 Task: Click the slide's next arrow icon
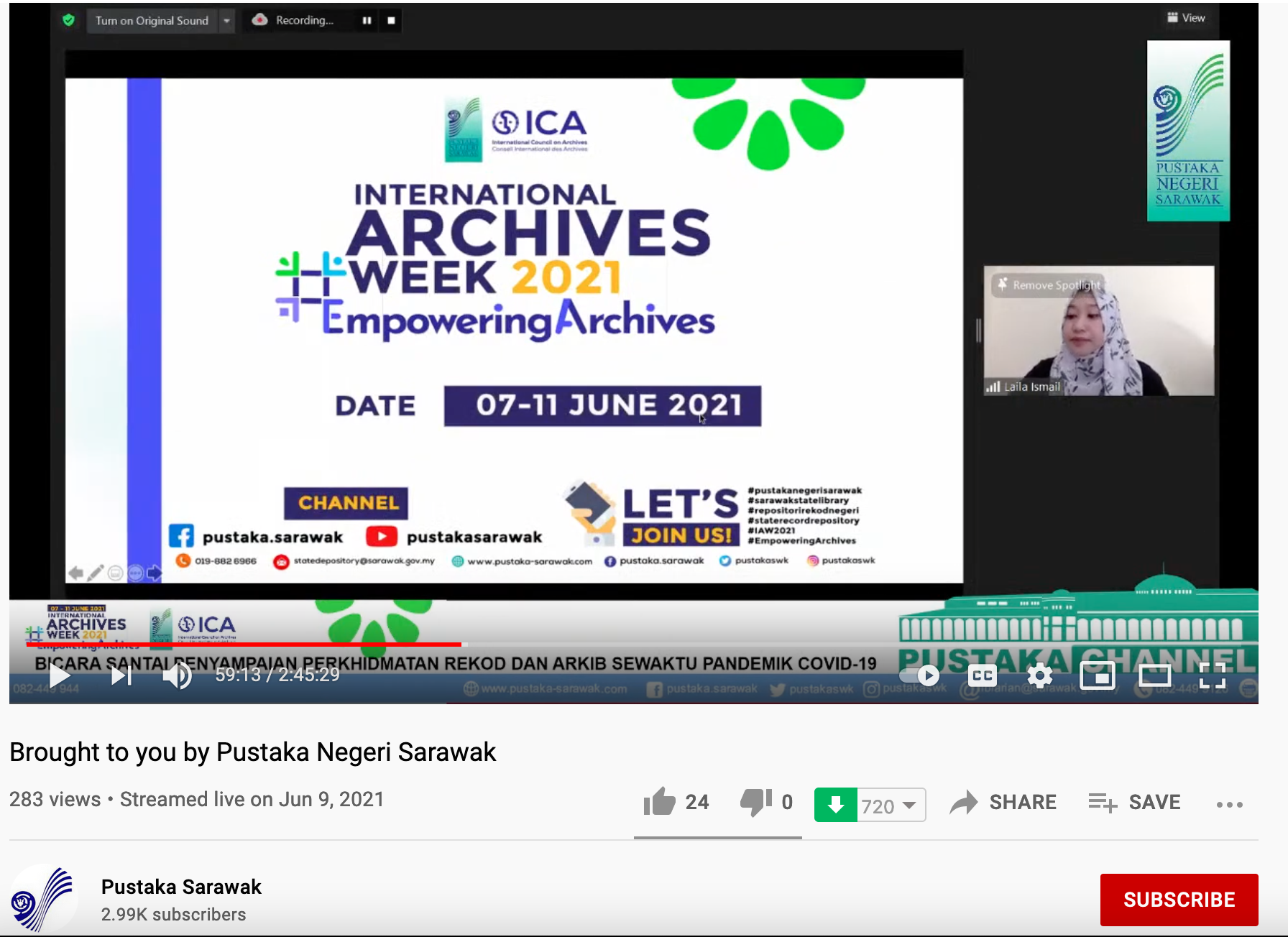pyautogui.click(x=154, y=573)
